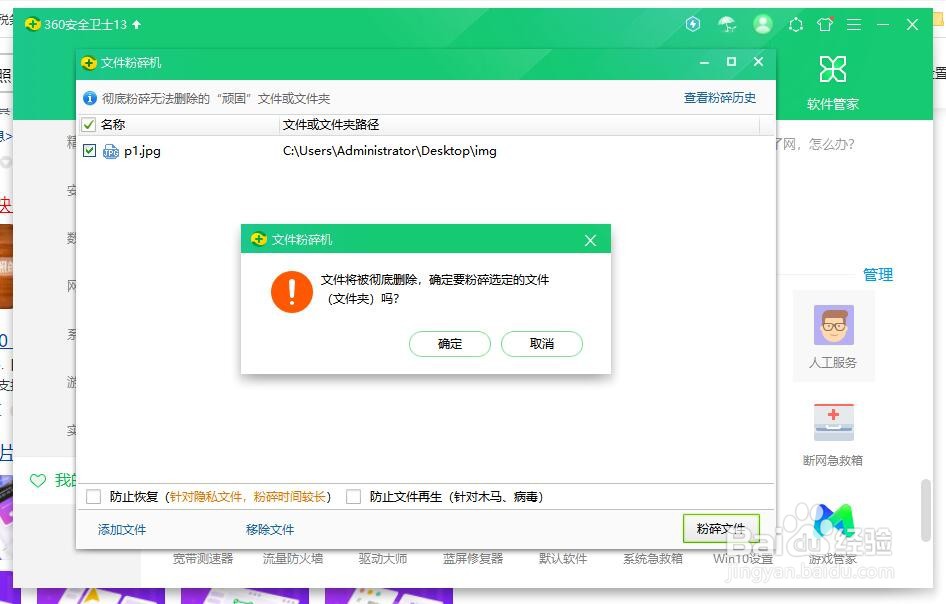Open the 驱动大师 tool
This screenshot has height=604, width=946.
383,559
